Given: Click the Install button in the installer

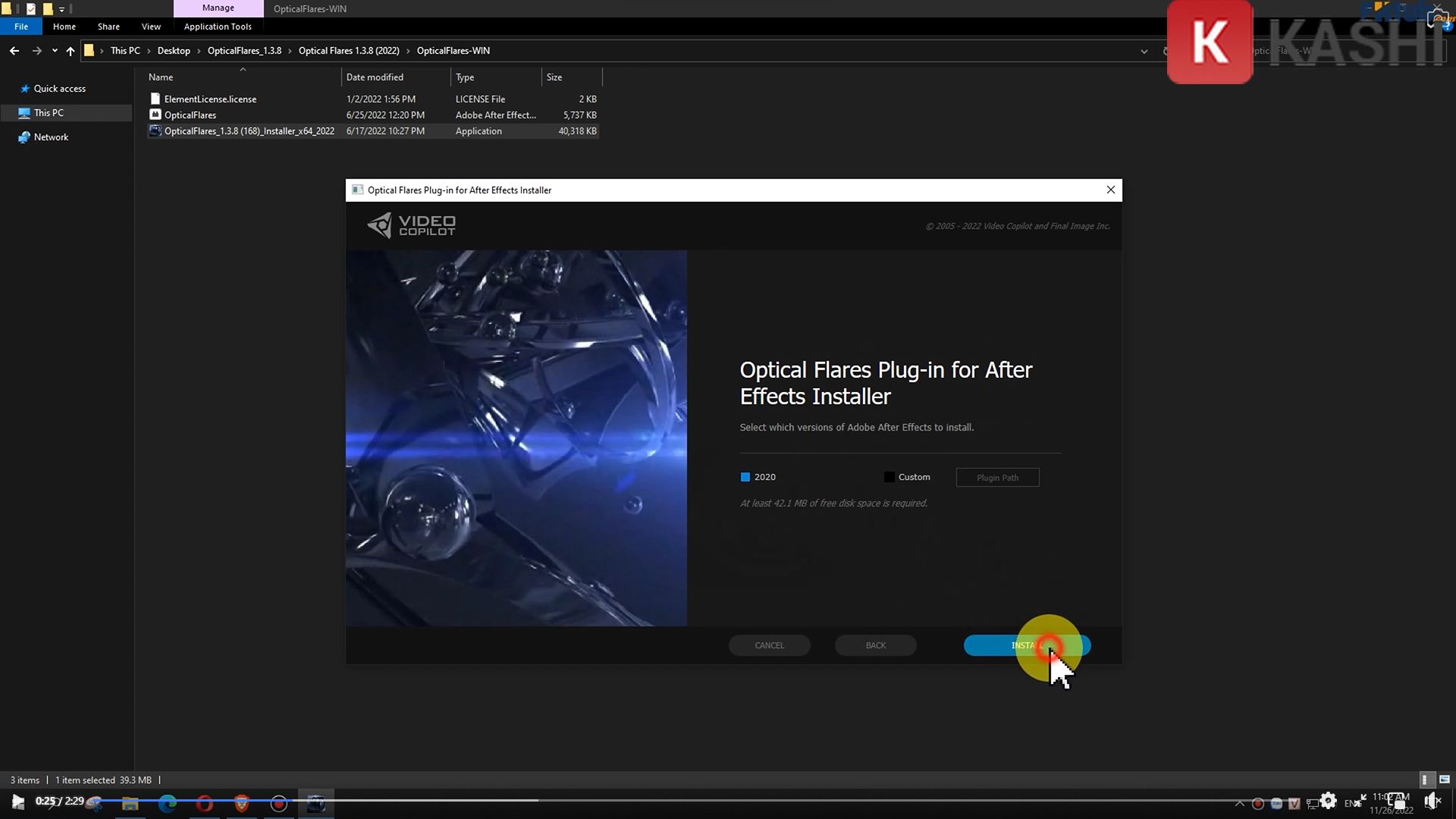Looking at the screenshot, I should 1027,645.
